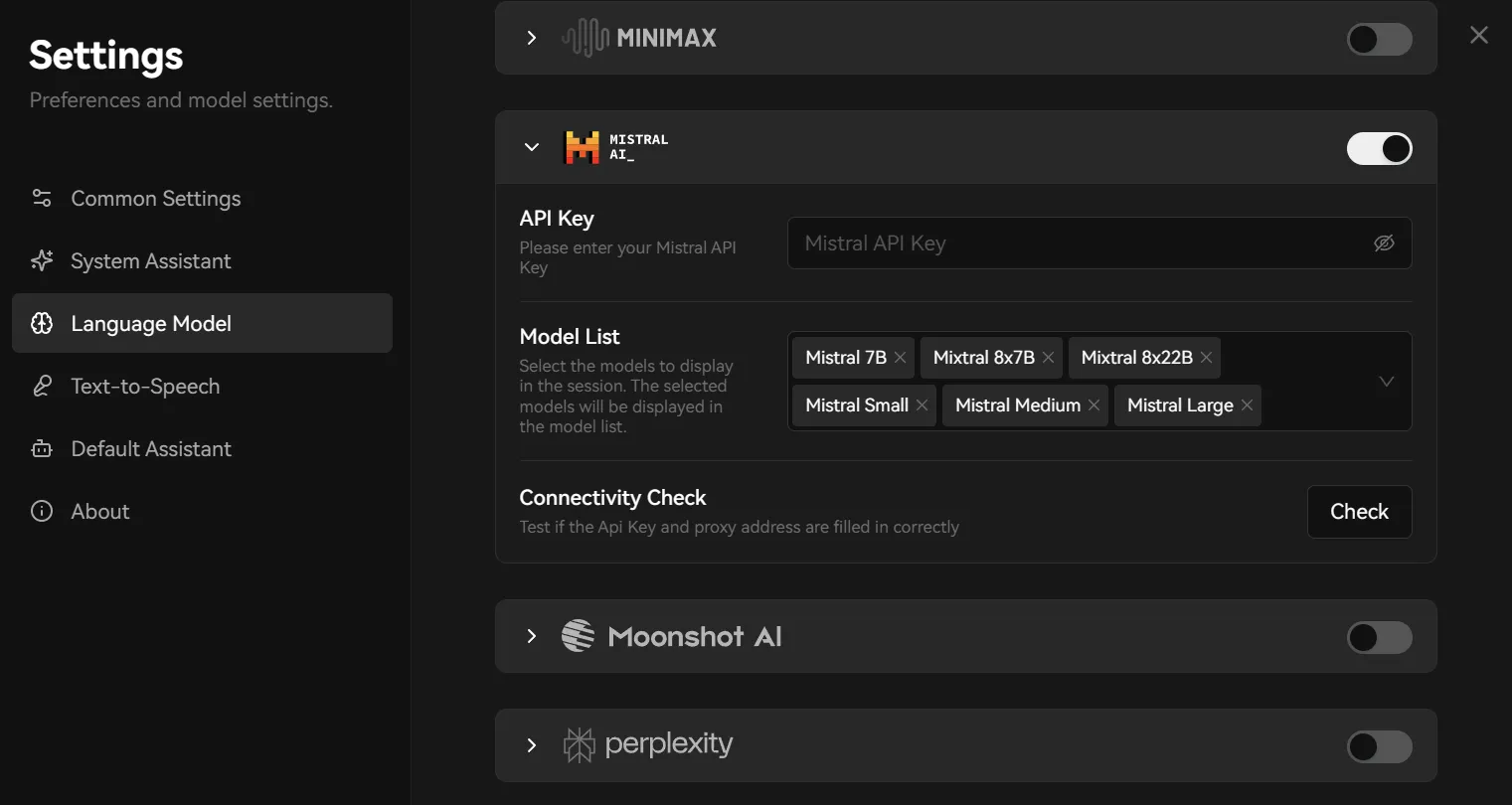The height and width of the screenshot is (805, 1512).
Task: Remove Mistral 7B from model list
Action: click(900, 358)
